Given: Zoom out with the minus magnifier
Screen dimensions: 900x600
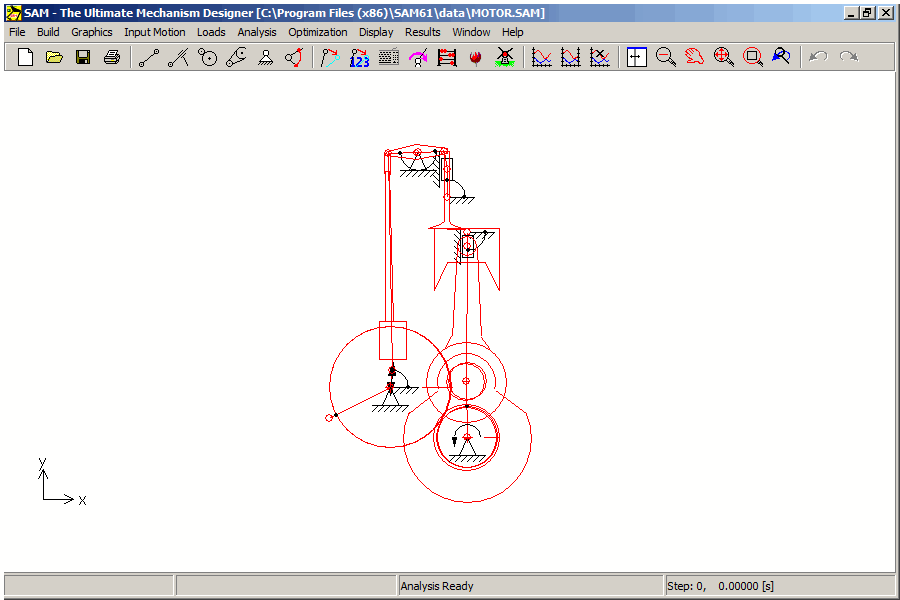Looking at the screenshot, I should pos(665,57).
